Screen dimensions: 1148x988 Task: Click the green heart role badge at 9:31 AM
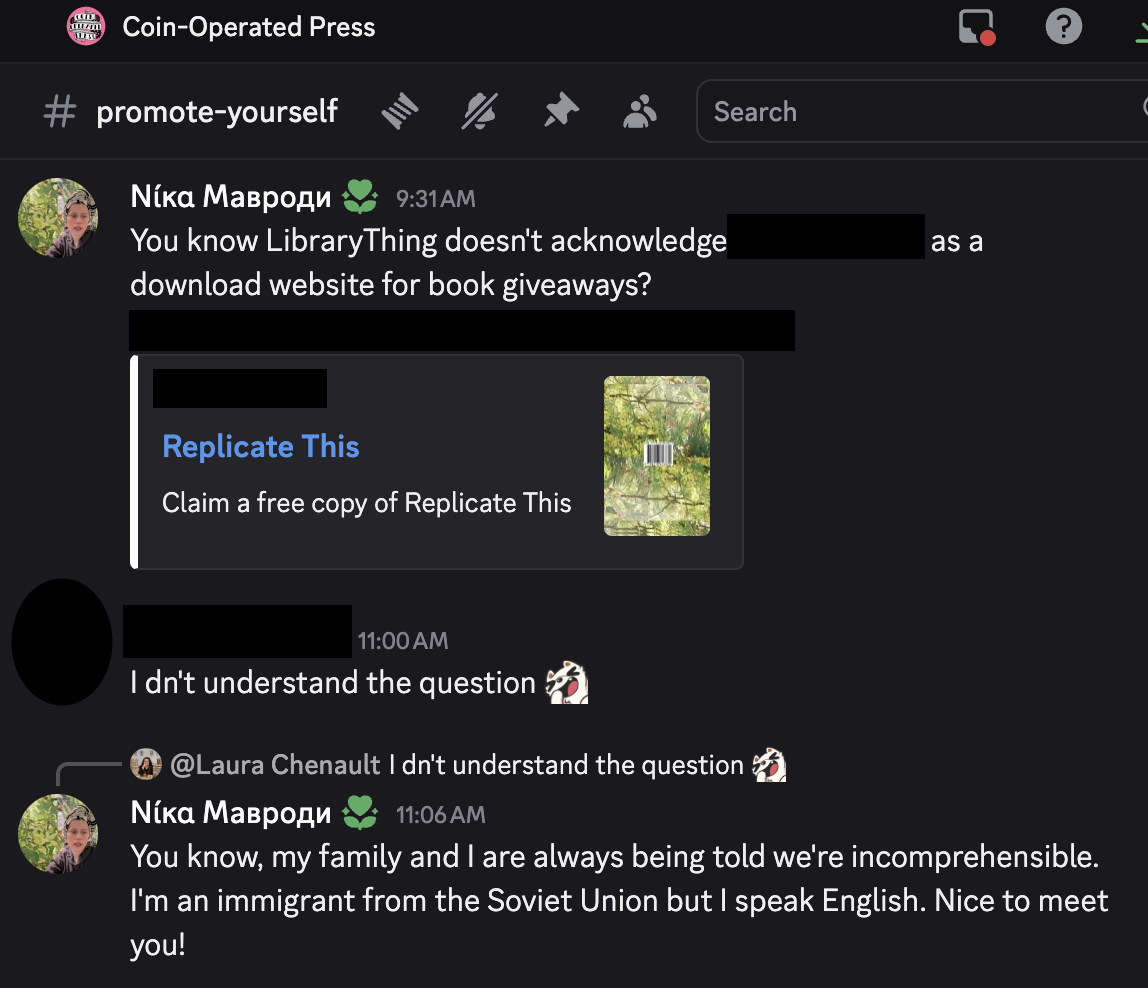click(360, 197)
